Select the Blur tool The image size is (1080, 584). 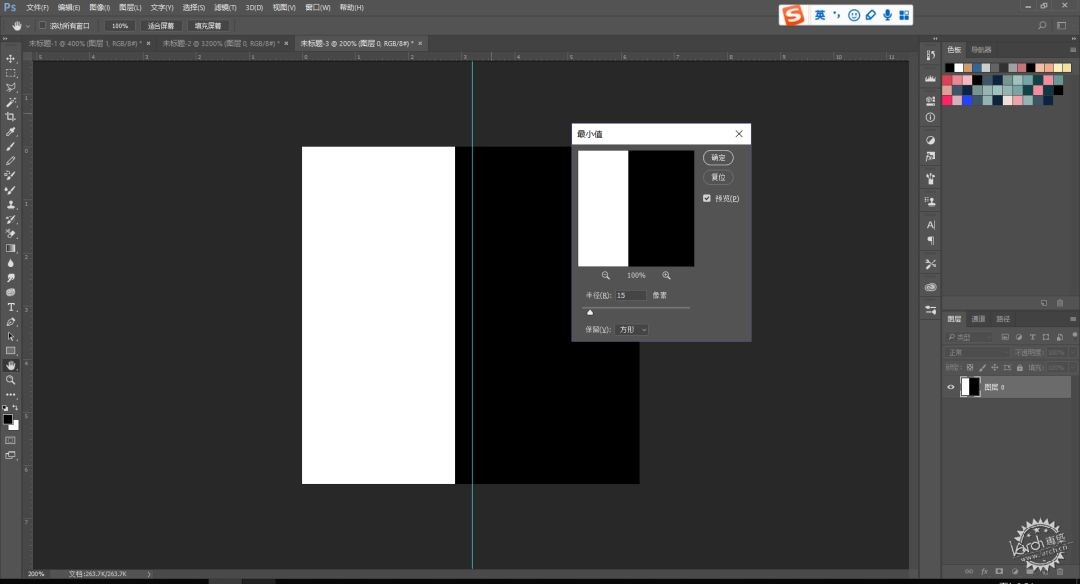[x=10, y=263]
